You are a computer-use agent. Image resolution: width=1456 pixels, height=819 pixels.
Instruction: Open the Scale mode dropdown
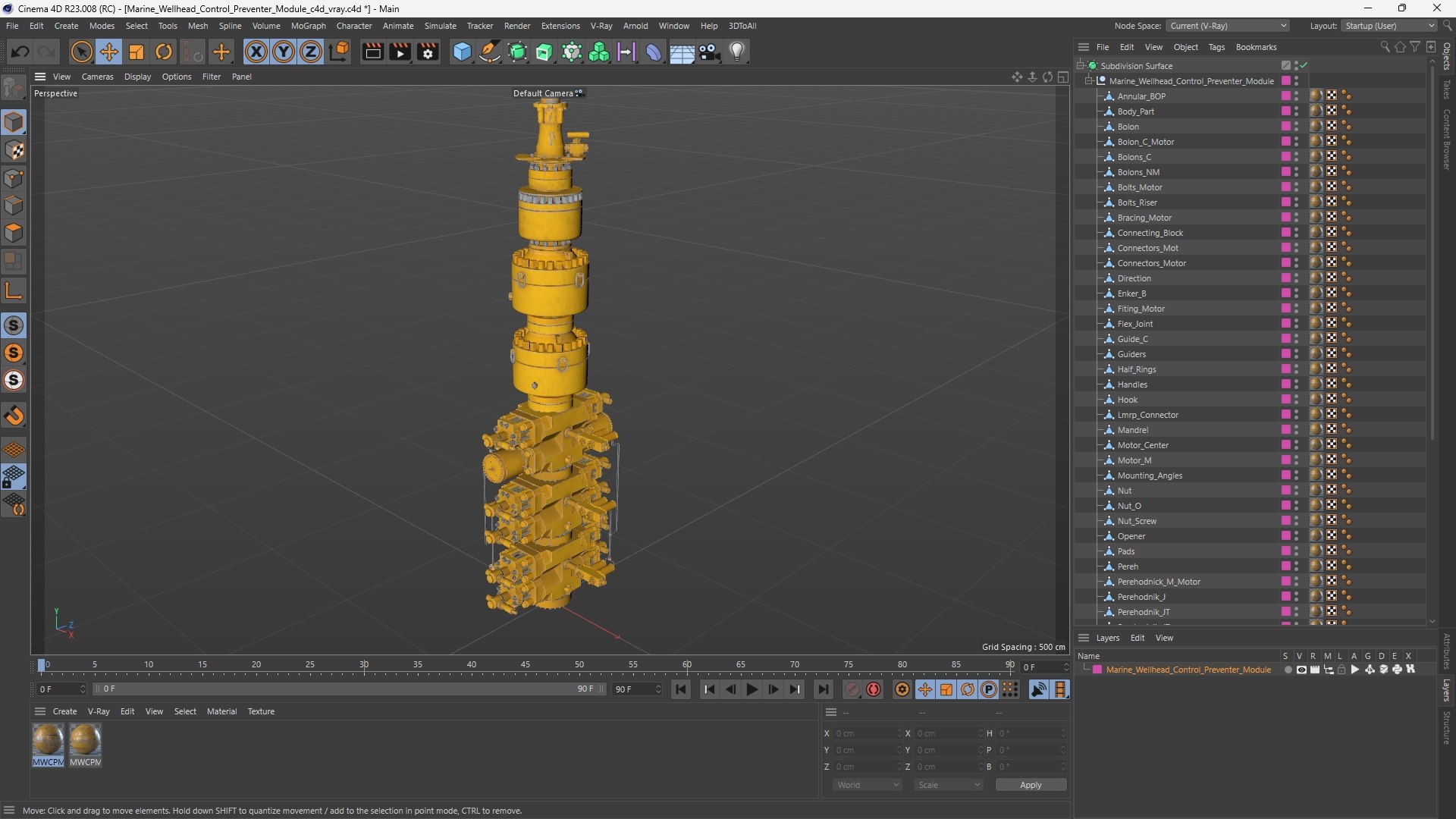pos(949,785)
